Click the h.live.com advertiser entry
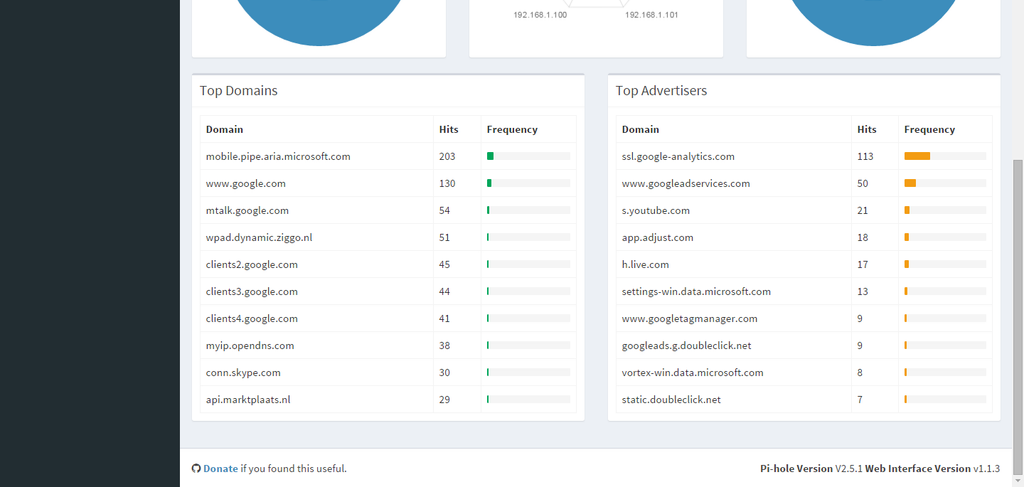This screenshot has height=487, width=1024. click(x=645, y=264)
